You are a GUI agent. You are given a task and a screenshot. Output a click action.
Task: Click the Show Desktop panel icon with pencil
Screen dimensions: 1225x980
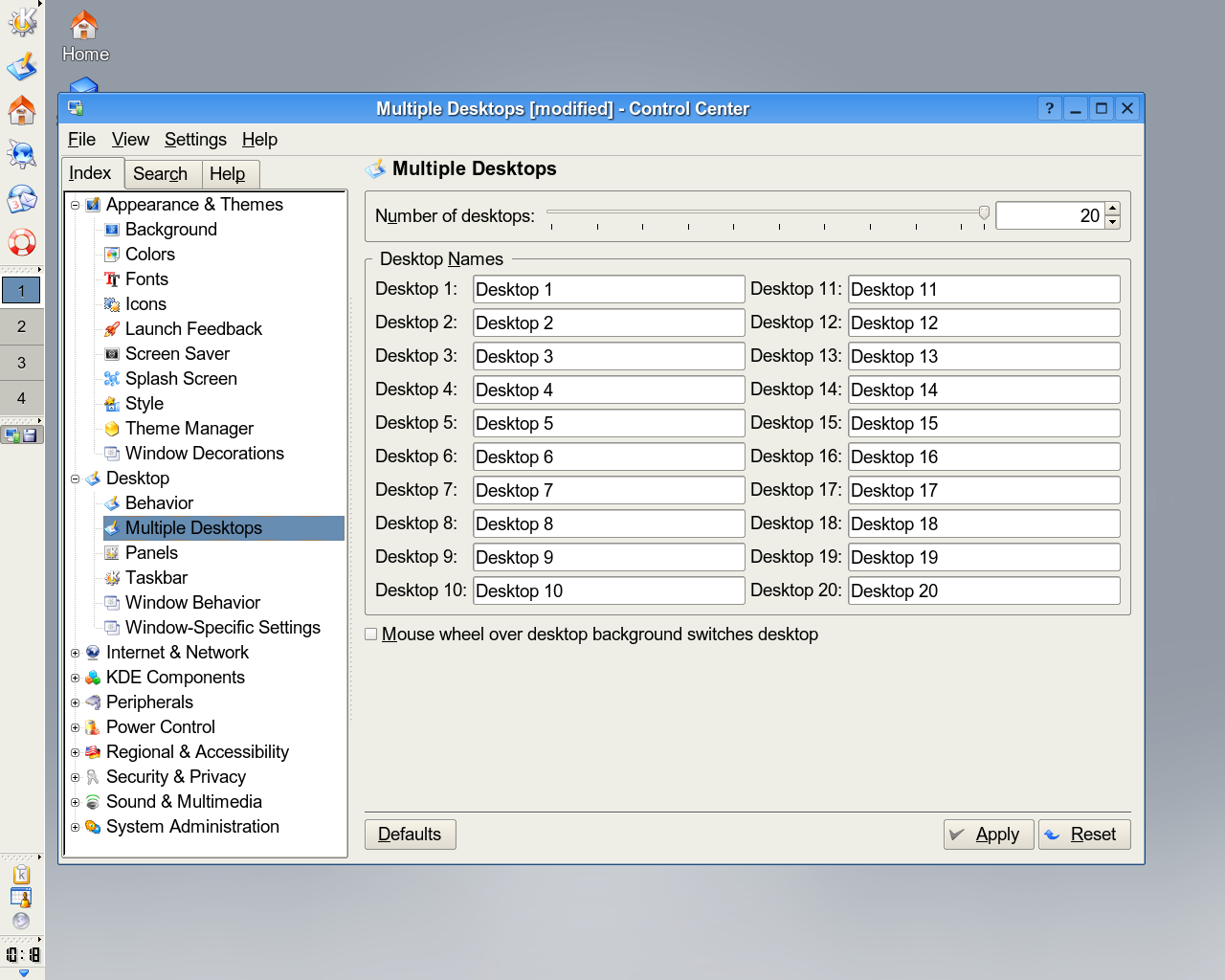click(22, 66)
